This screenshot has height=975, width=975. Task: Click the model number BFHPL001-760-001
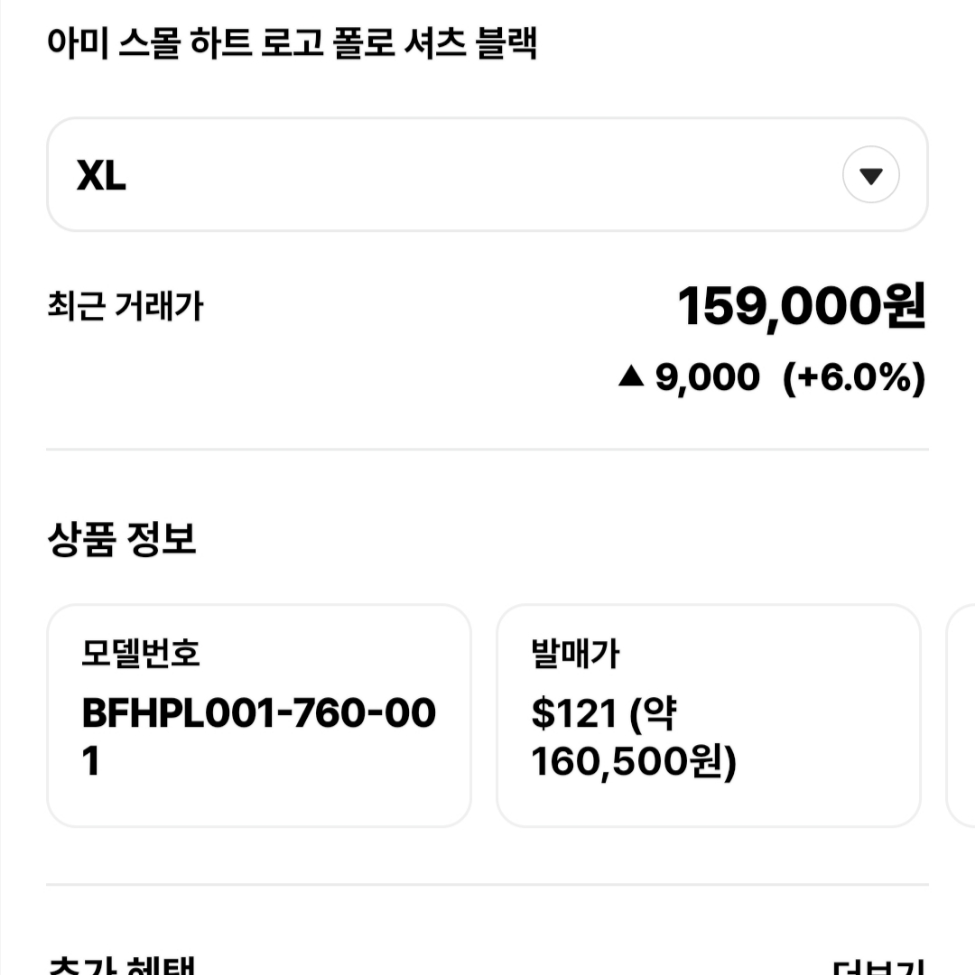coord(259,736)
